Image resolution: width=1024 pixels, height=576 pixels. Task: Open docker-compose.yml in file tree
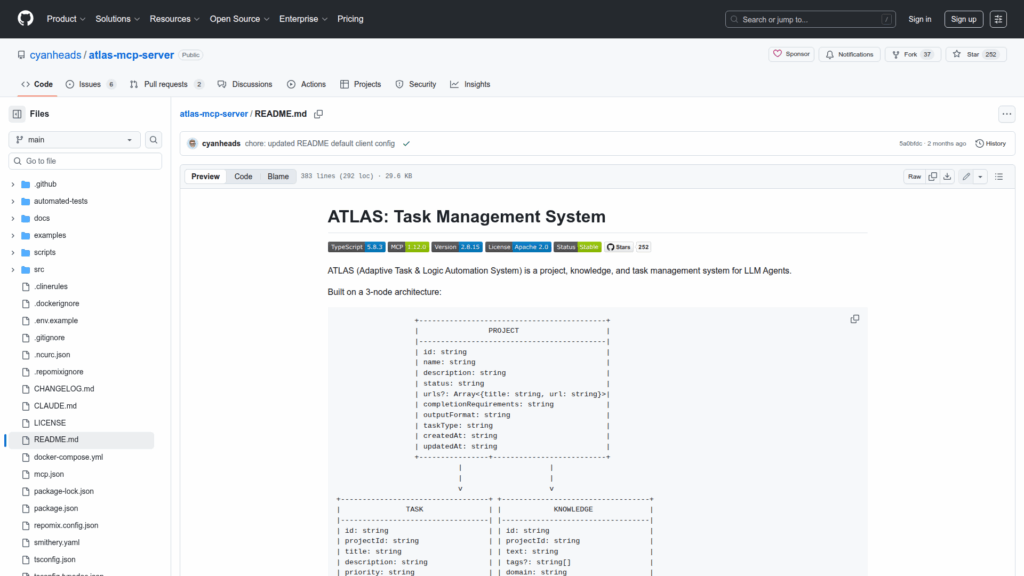tap(68, 457)
